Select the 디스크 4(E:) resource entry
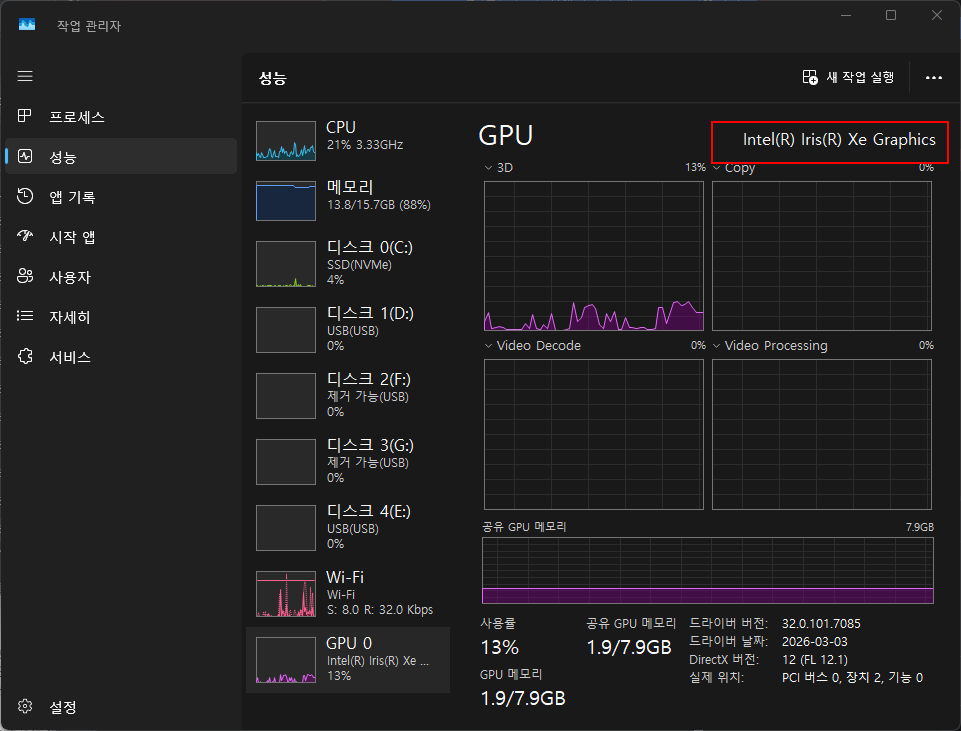Viewport: 961px width, 731px height. 348,528
